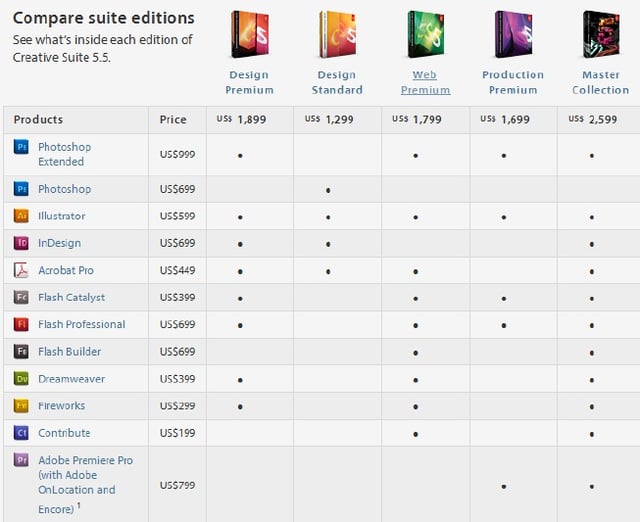The height and width of the screenshot is (522, 640).
Task: Click the Fireworks Fw icon
Action: [x=21, y=406]
